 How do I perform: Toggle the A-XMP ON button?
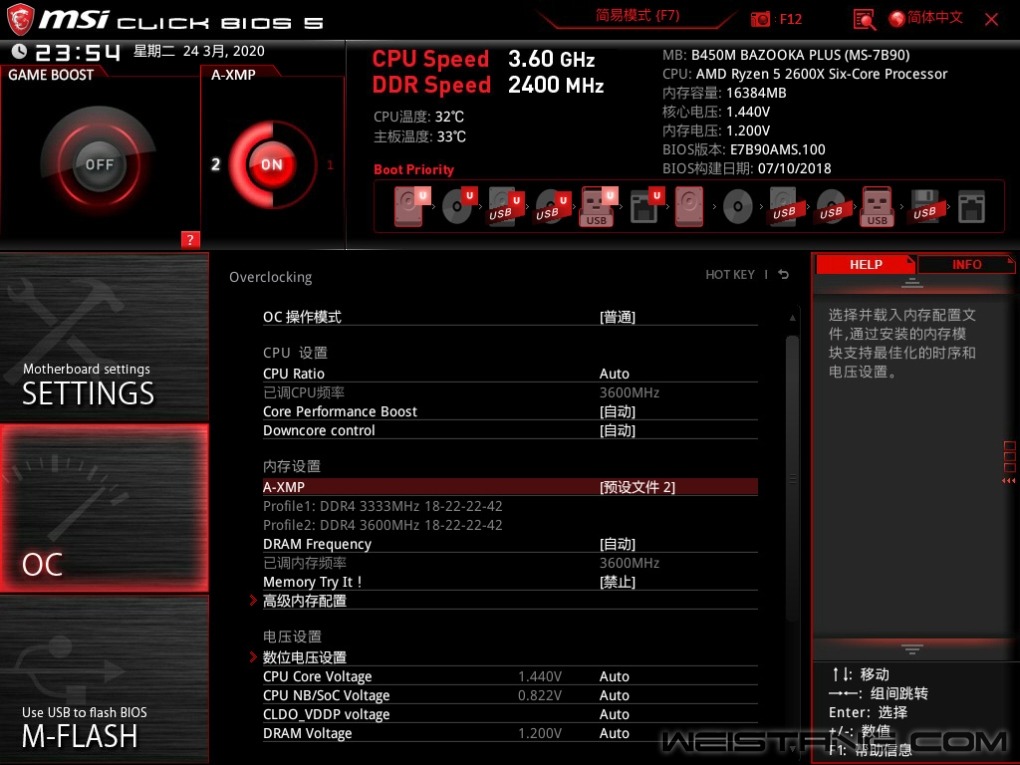[x=272, y=164]
